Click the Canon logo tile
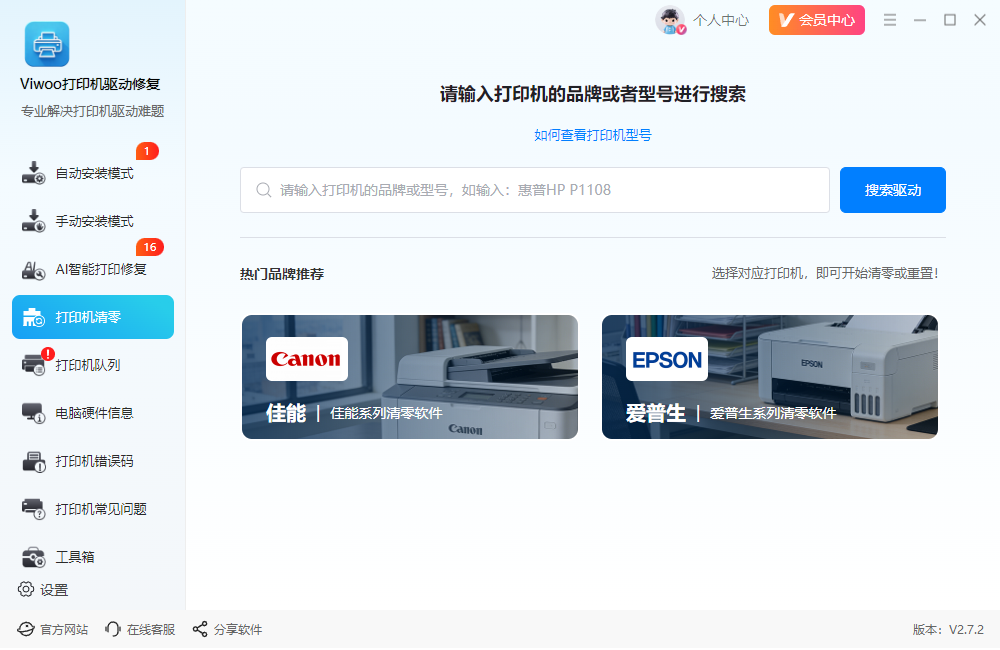This screenshot has height=650, width=1000. click(x=307, y=359)
